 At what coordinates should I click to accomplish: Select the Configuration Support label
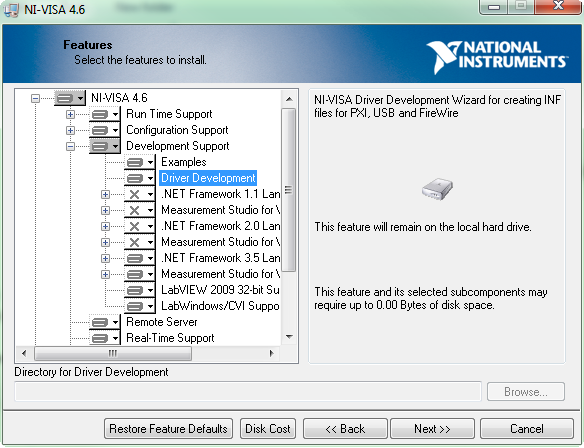pos(177,130)
